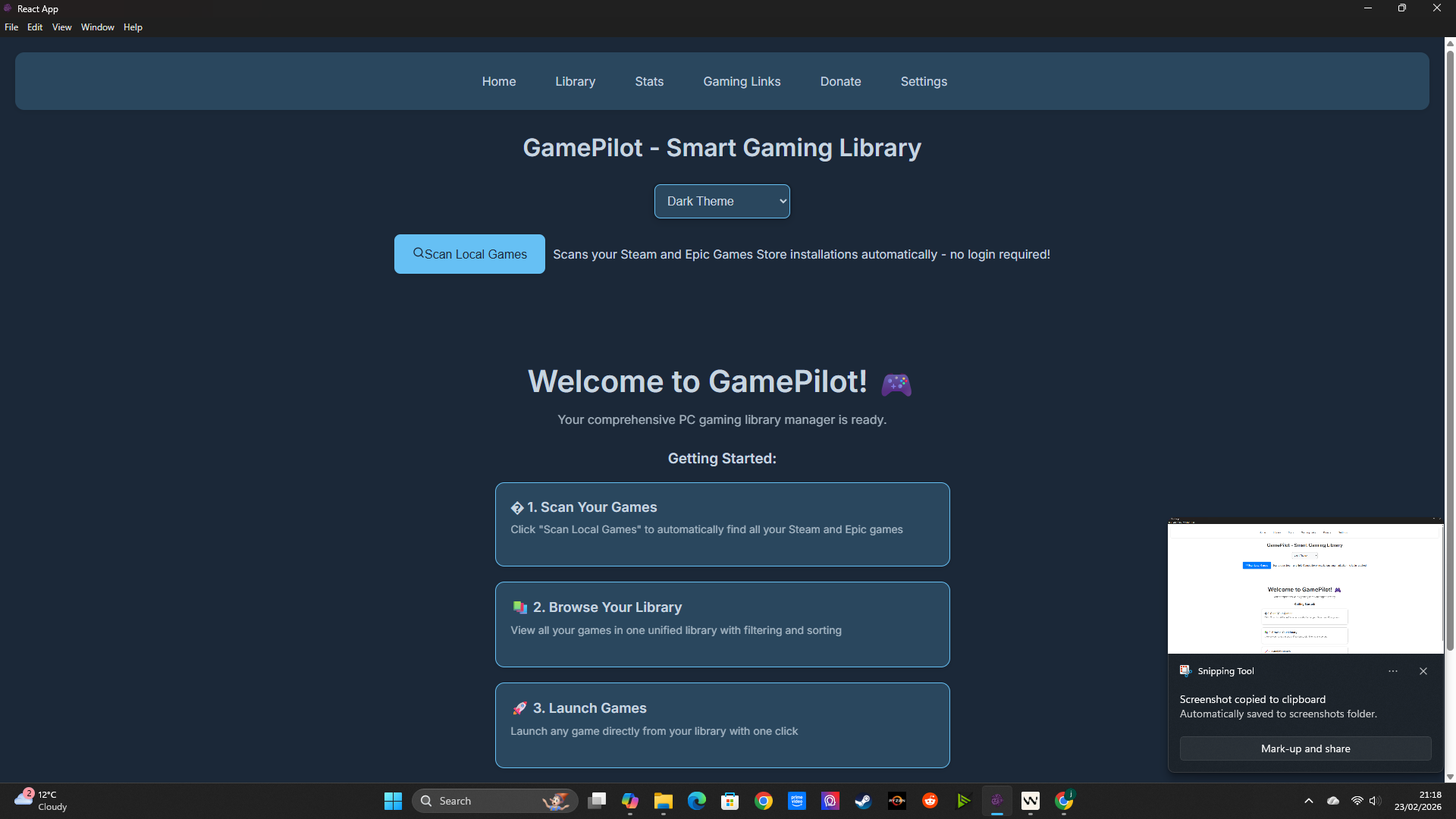Click the screenshot preview thumbnail
The image size is (1456, 819).
pos(1304,586)
